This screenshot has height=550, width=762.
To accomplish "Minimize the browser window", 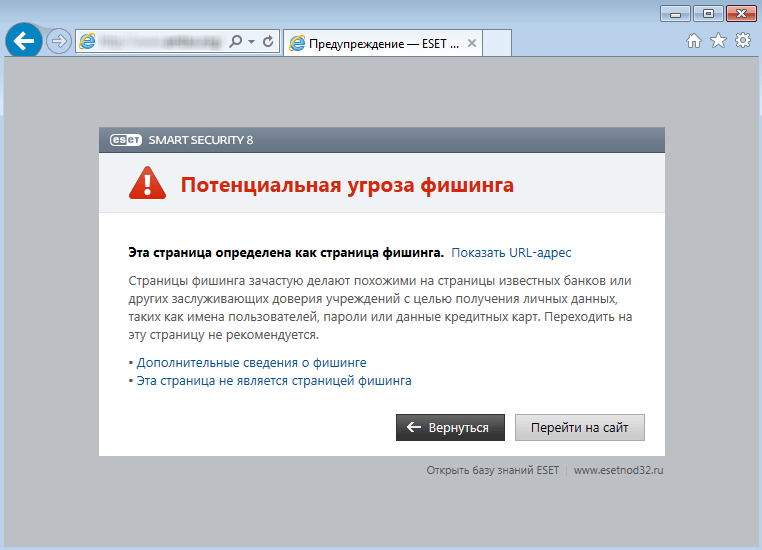I will tap(675, 14).
